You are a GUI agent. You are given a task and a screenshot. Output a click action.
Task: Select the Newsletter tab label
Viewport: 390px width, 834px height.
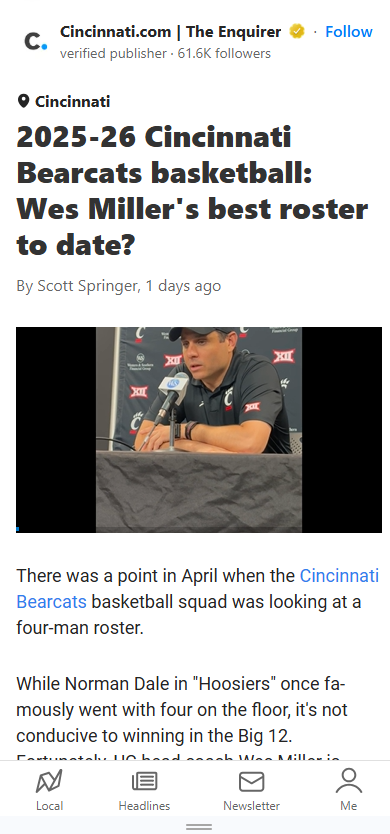252,806
